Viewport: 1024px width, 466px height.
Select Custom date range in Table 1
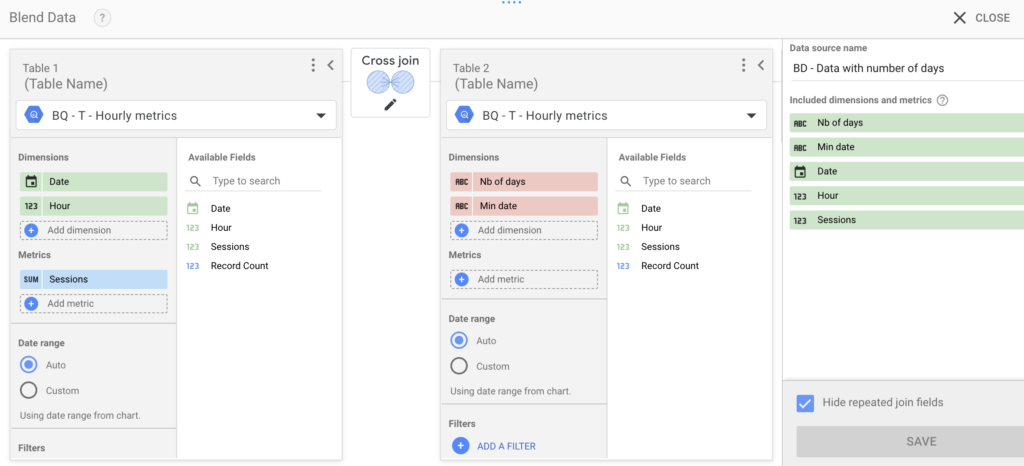(x=29, y=390)
